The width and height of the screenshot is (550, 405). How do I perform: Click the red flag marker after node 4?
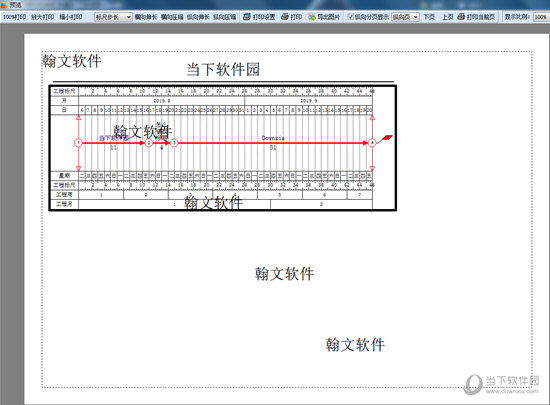tap(386, 138)
